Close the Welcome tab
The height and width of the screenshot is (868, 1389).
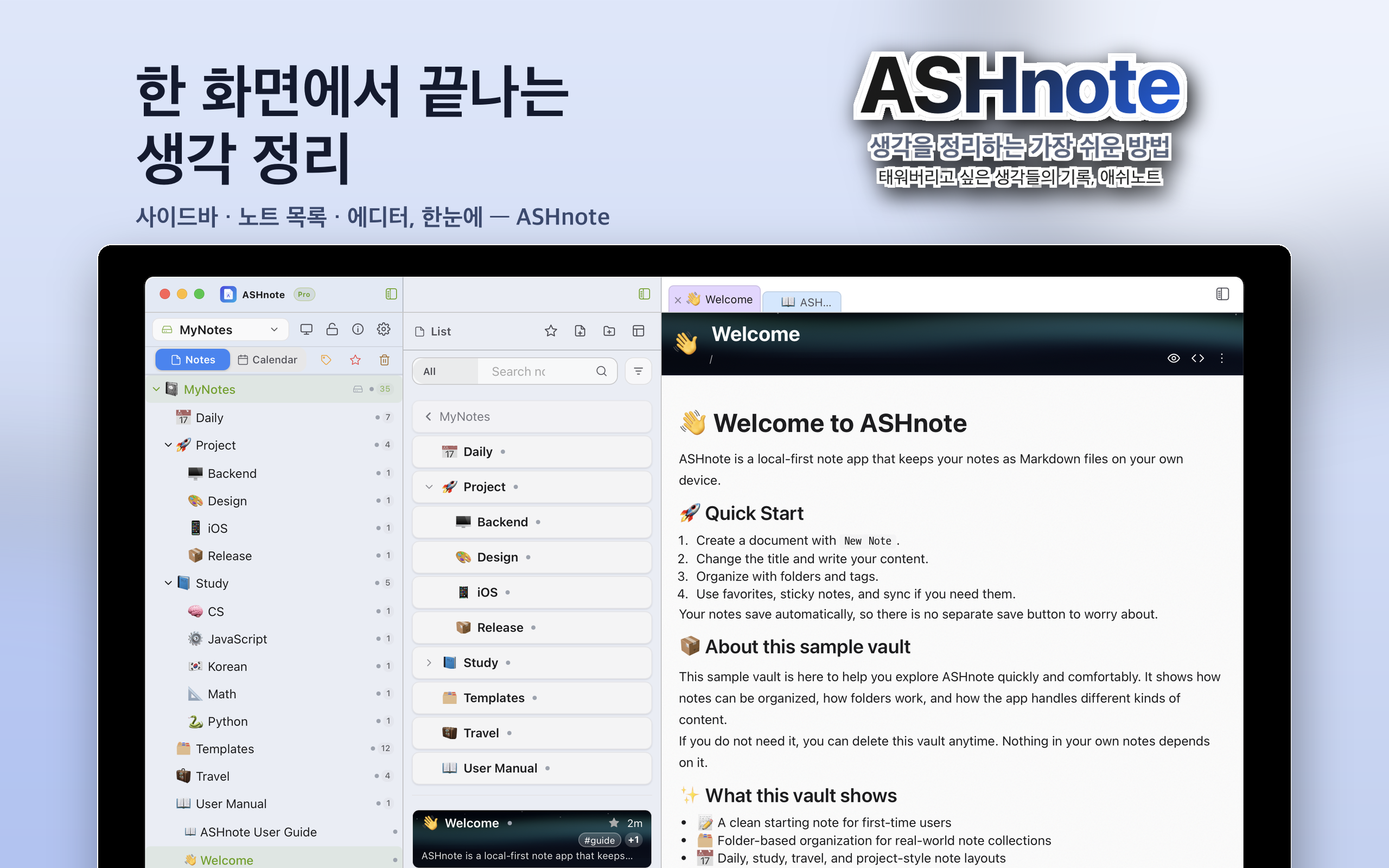[678, 299]
